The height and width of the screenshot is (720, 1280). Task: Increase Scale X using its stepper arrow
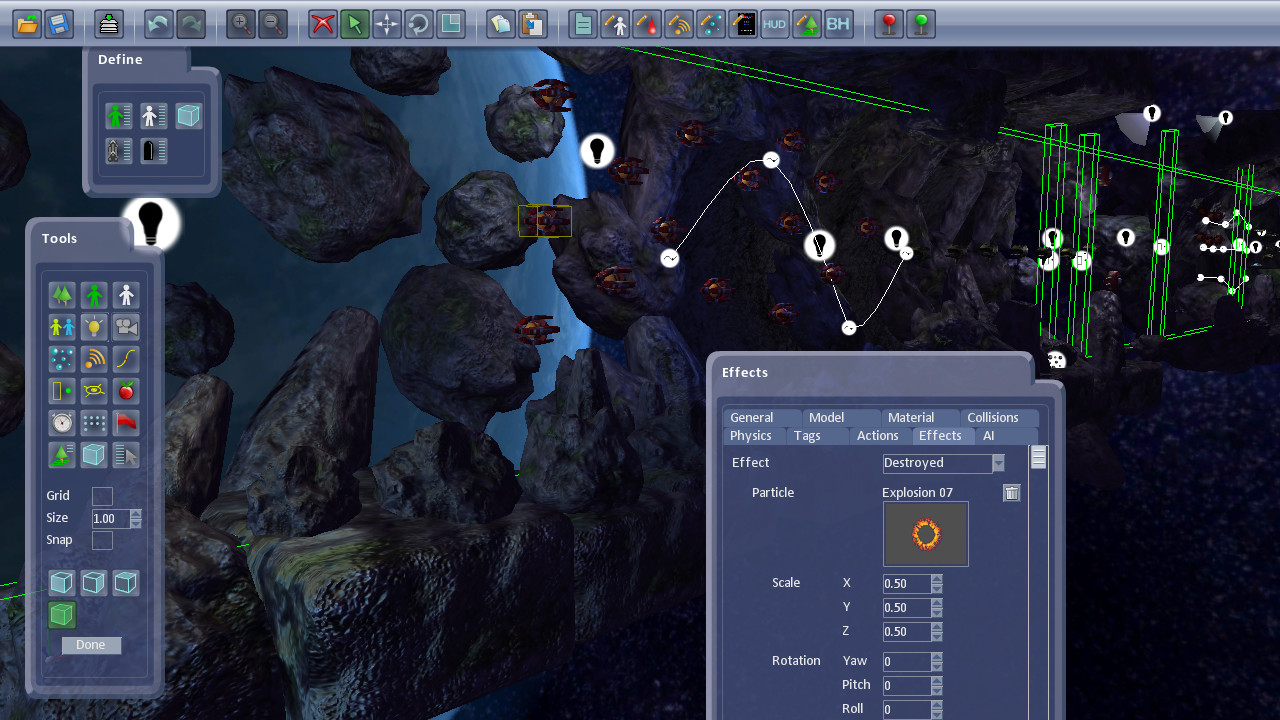coord(935,578)
